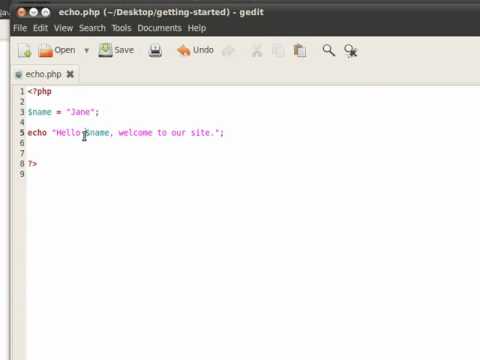Open the Tools menu
This screenshot has height=360, width=480.
(121, 28)
